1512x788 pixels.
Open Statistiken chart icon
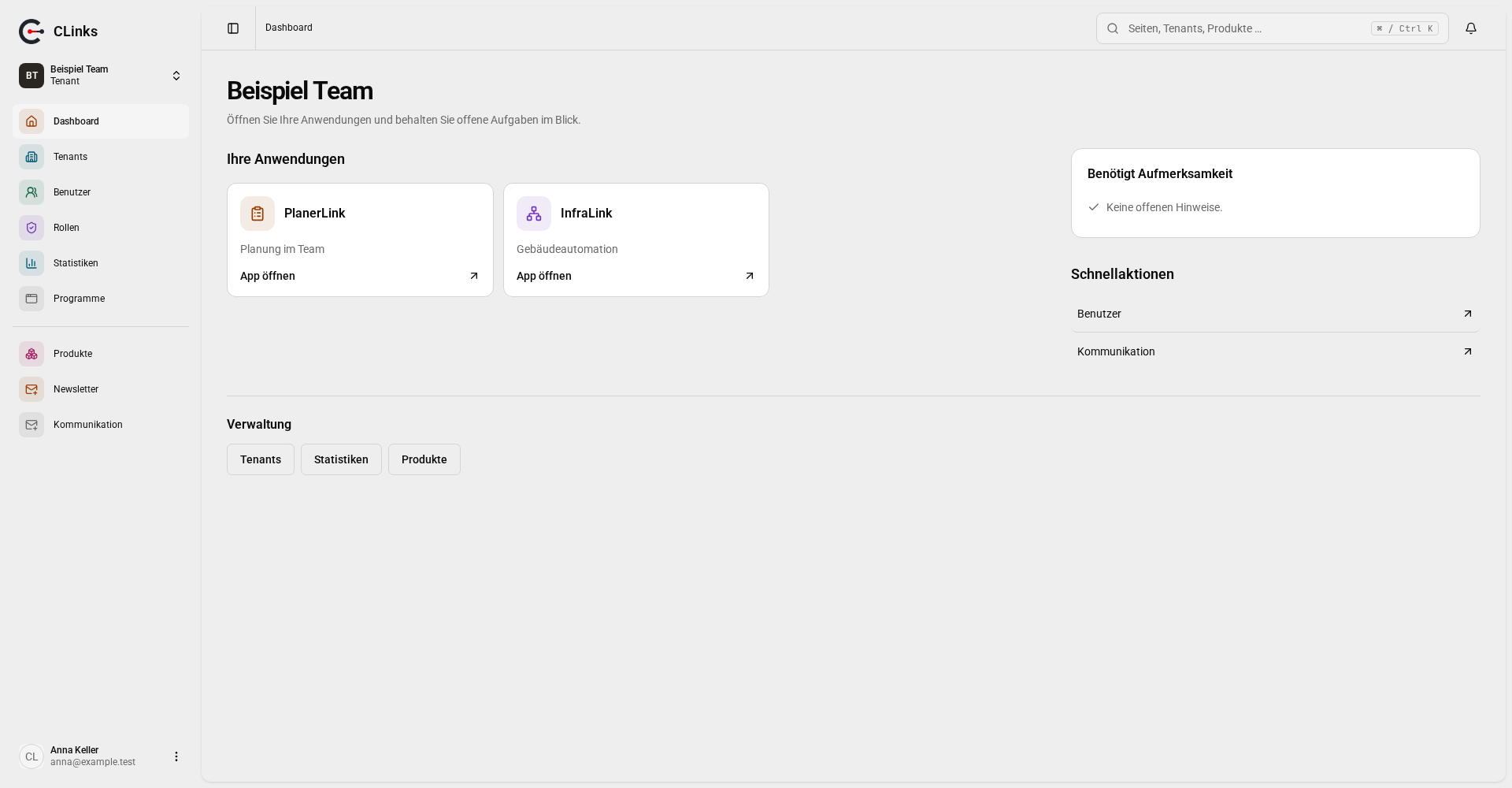pos(31,263)
